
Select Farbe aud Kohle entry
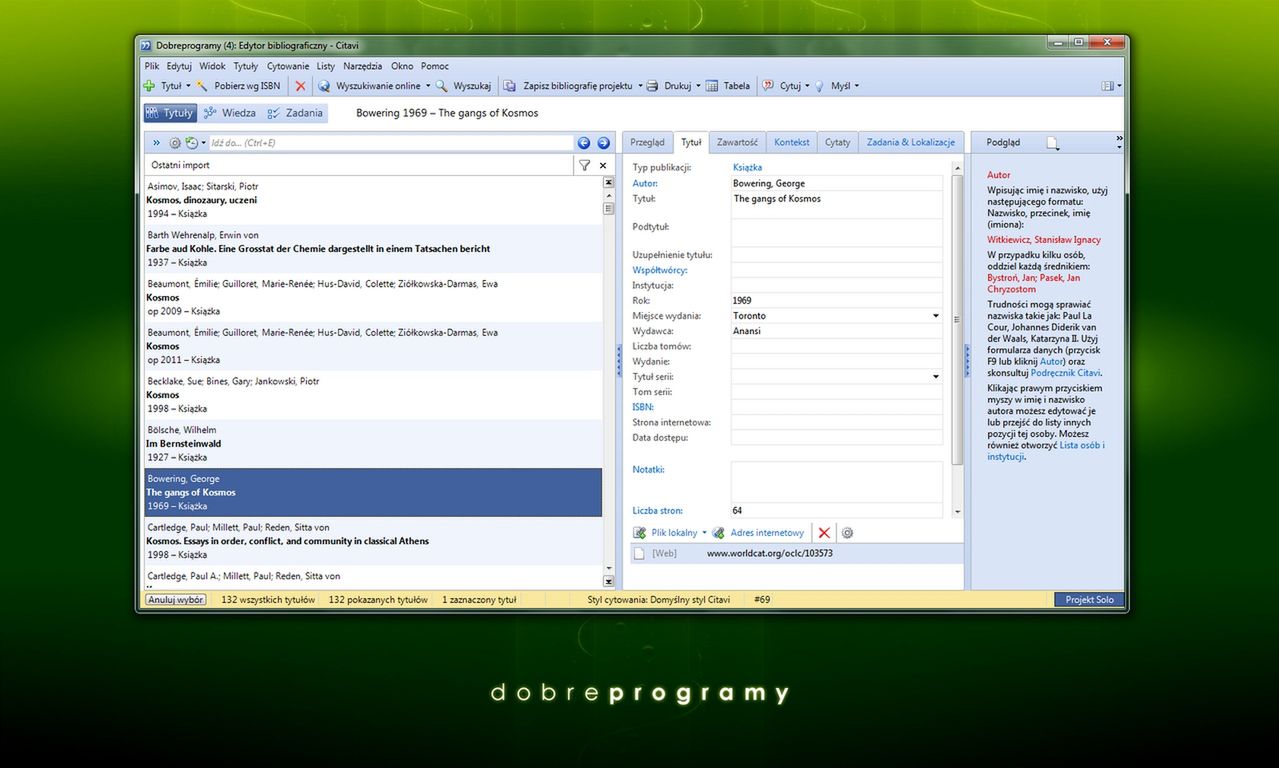click(x=373, y=249)
